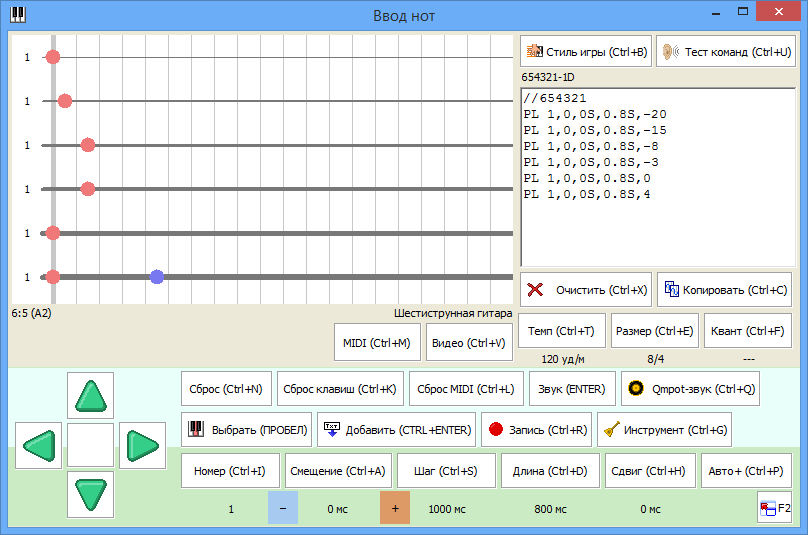Click 'Шестиструнная гитара' instrument label

(x=453, y=313)
